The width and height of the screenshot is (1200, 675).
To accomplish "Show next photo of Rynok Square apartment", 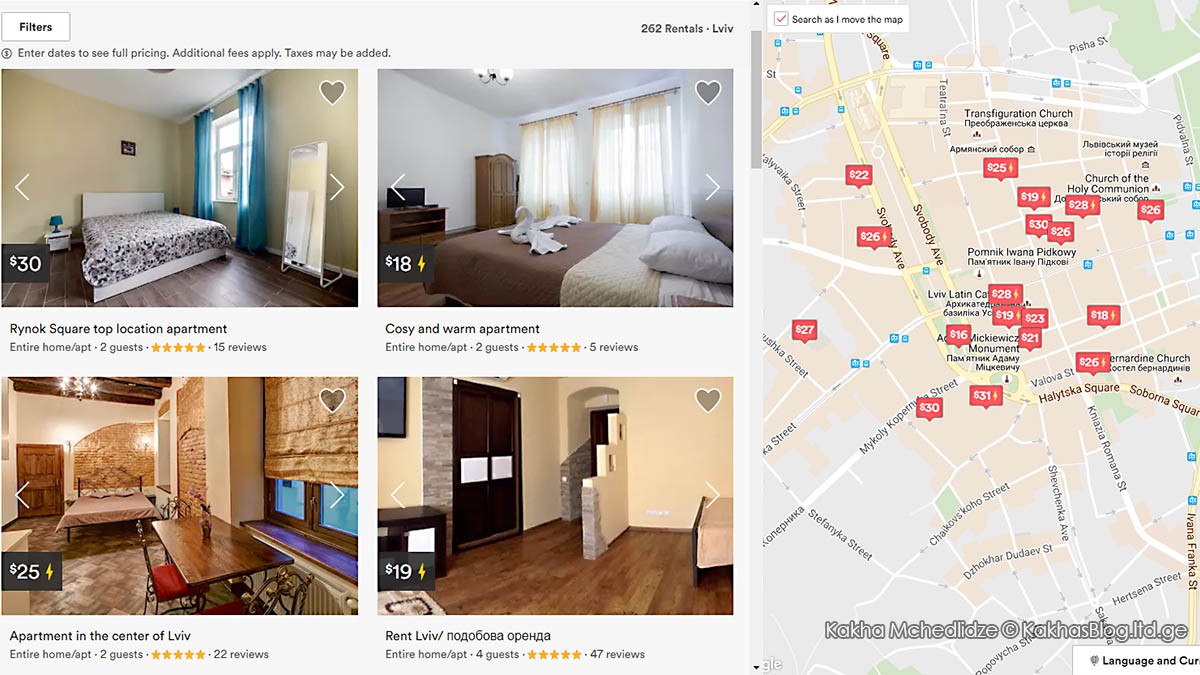I will [337, 187].
